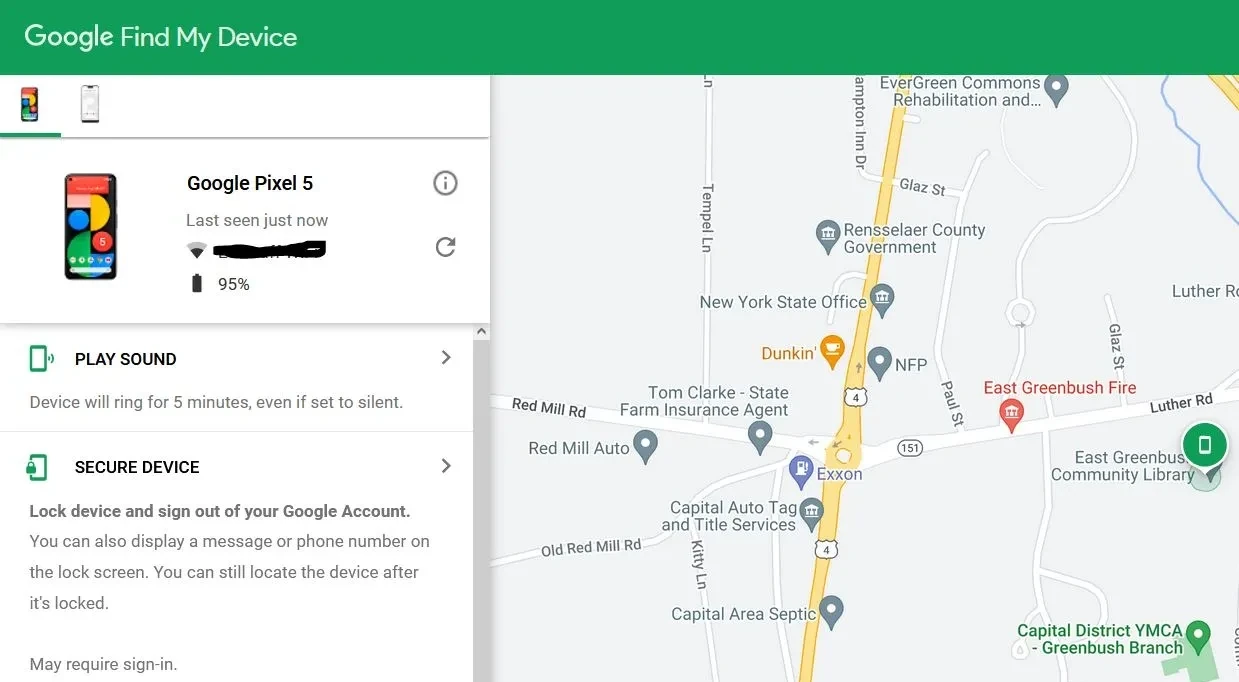Click 'Device will ring for 5 minutes' description
The image size is (1239, 682).
coord(216,402)
